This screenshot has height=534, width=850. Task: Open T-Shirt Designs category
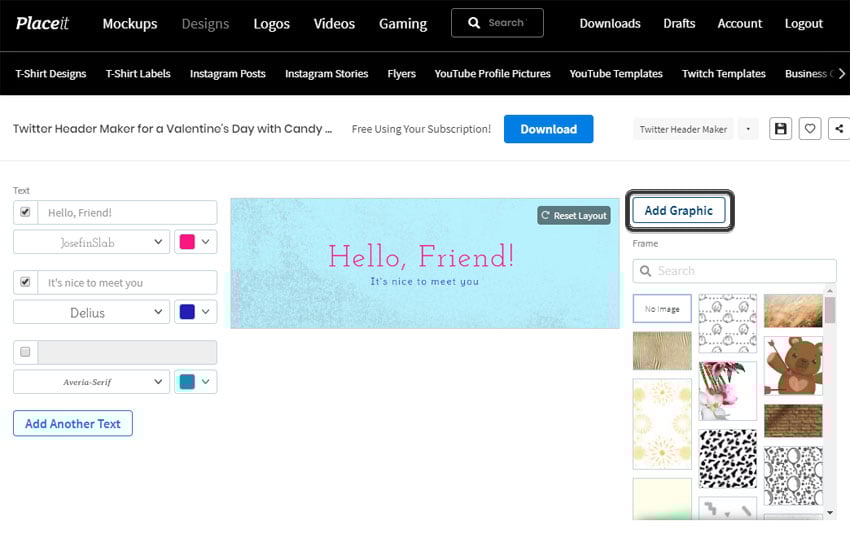tap(51, 74)
